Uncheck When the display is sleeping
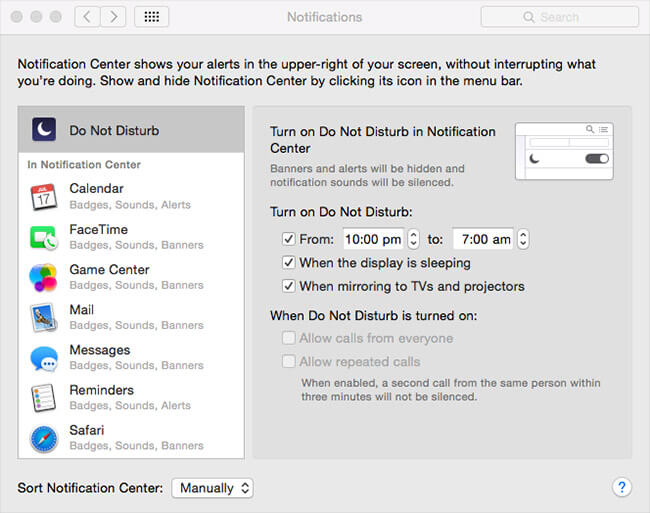This screenshot has width=650, height=513. coord(288,262)
